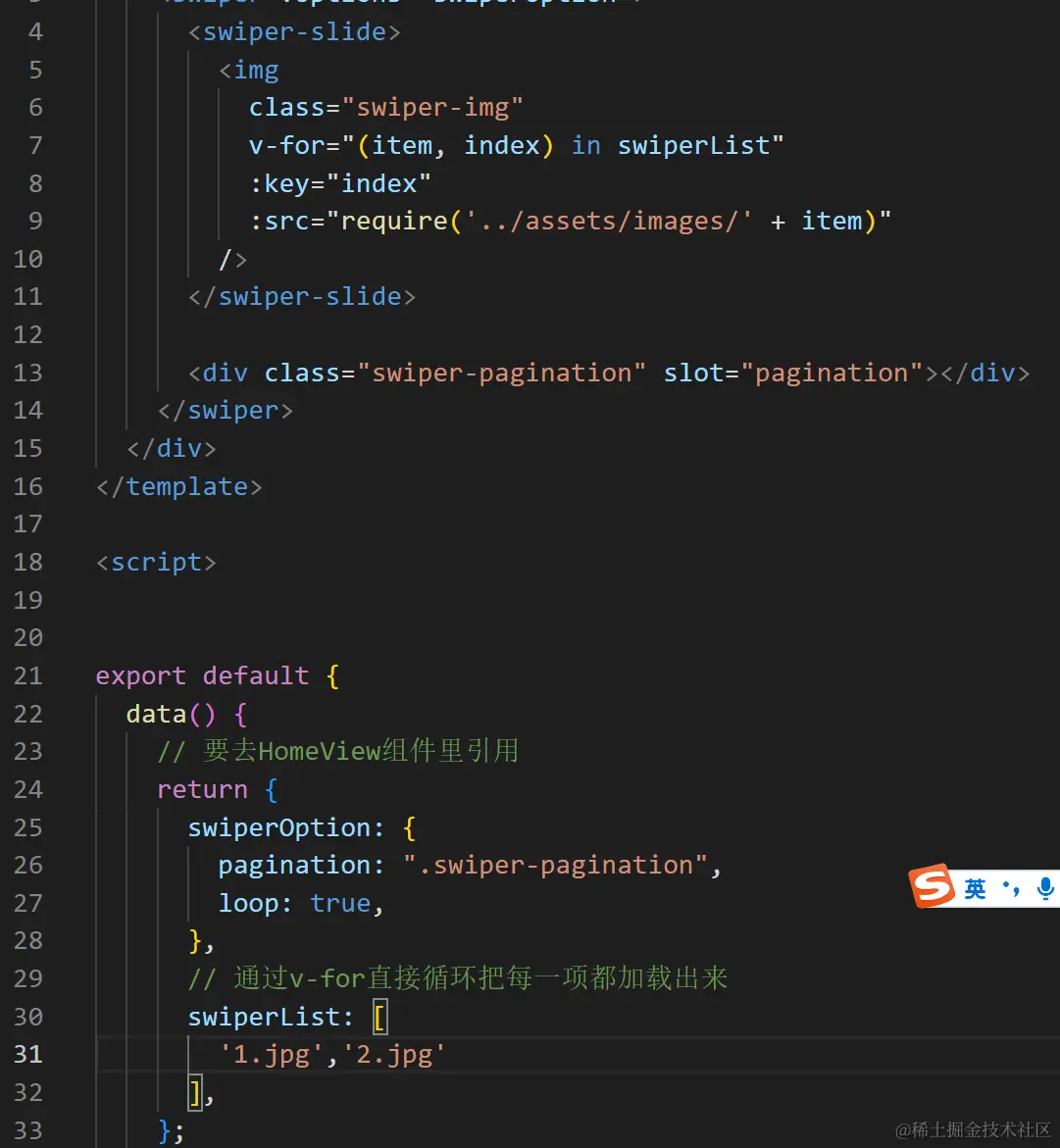
Task: Click the closing </swiper-slide> tag
Action: point(302,296)
